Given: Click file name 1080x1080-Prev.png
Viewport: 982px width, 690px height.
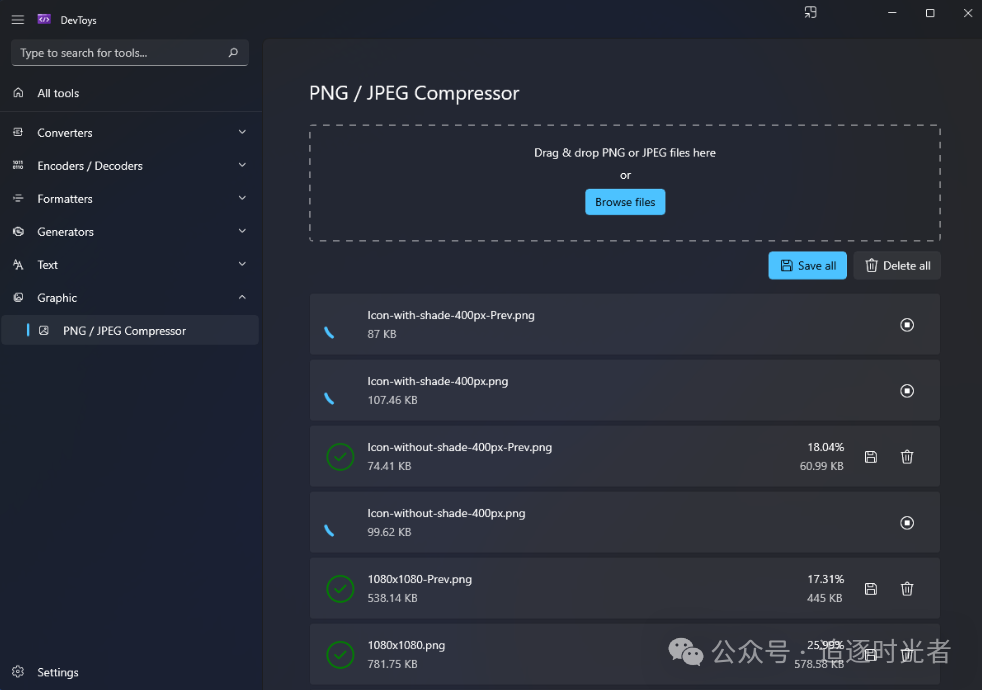Looking at the screenshot, I should click(420, 579).
